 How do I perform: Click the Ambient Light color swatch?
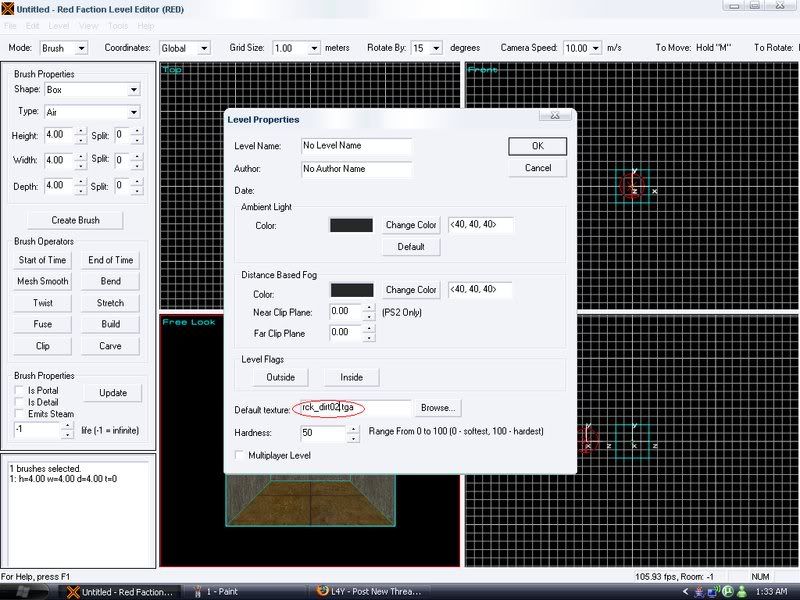coord(351,225)
